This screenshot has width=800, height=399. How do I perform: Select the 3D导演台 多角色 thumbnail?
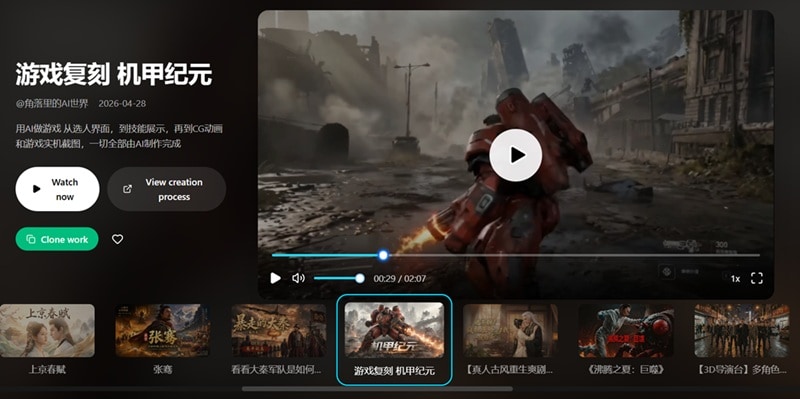742,331
